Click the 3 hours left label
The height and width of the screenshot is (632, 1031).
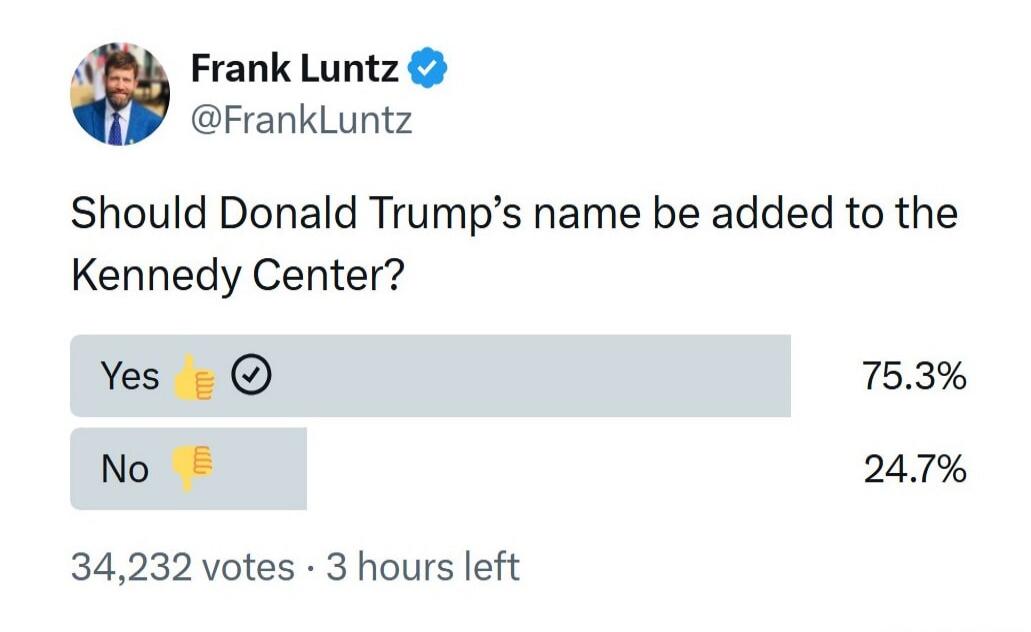[420, 565]
